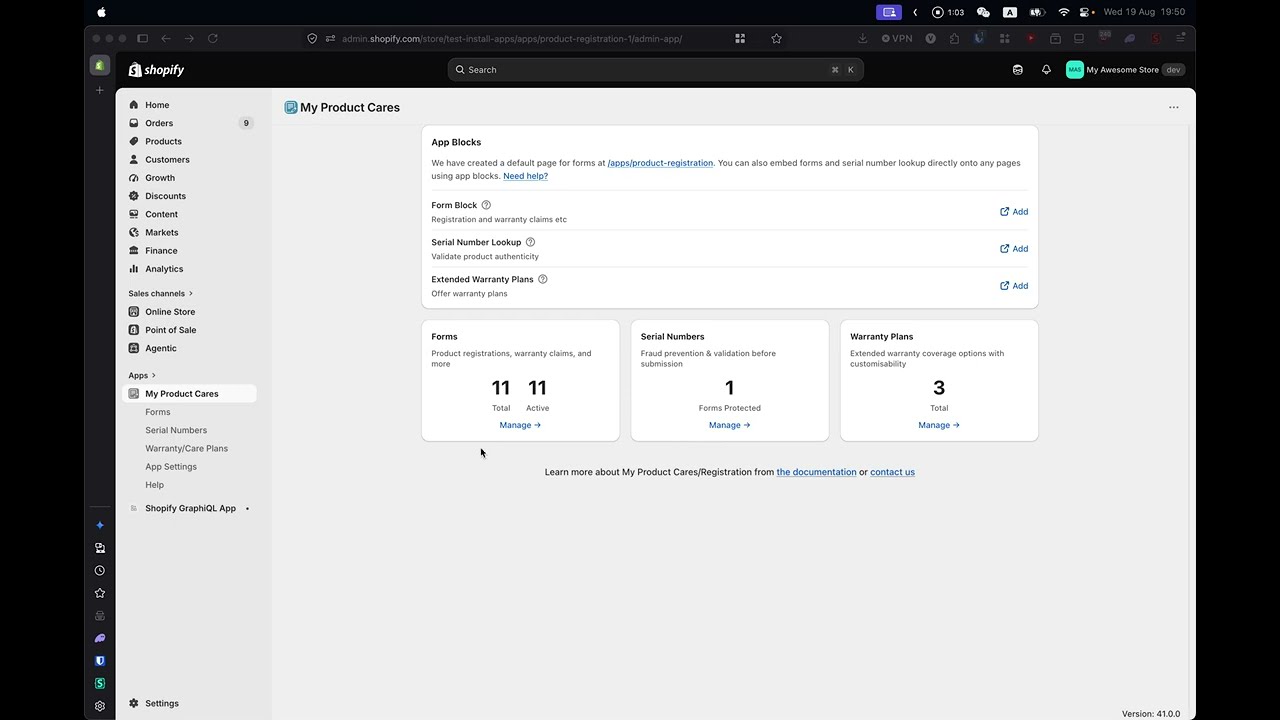Bookmark page with the star icon
1280x720 pixels.
(776, 38)
